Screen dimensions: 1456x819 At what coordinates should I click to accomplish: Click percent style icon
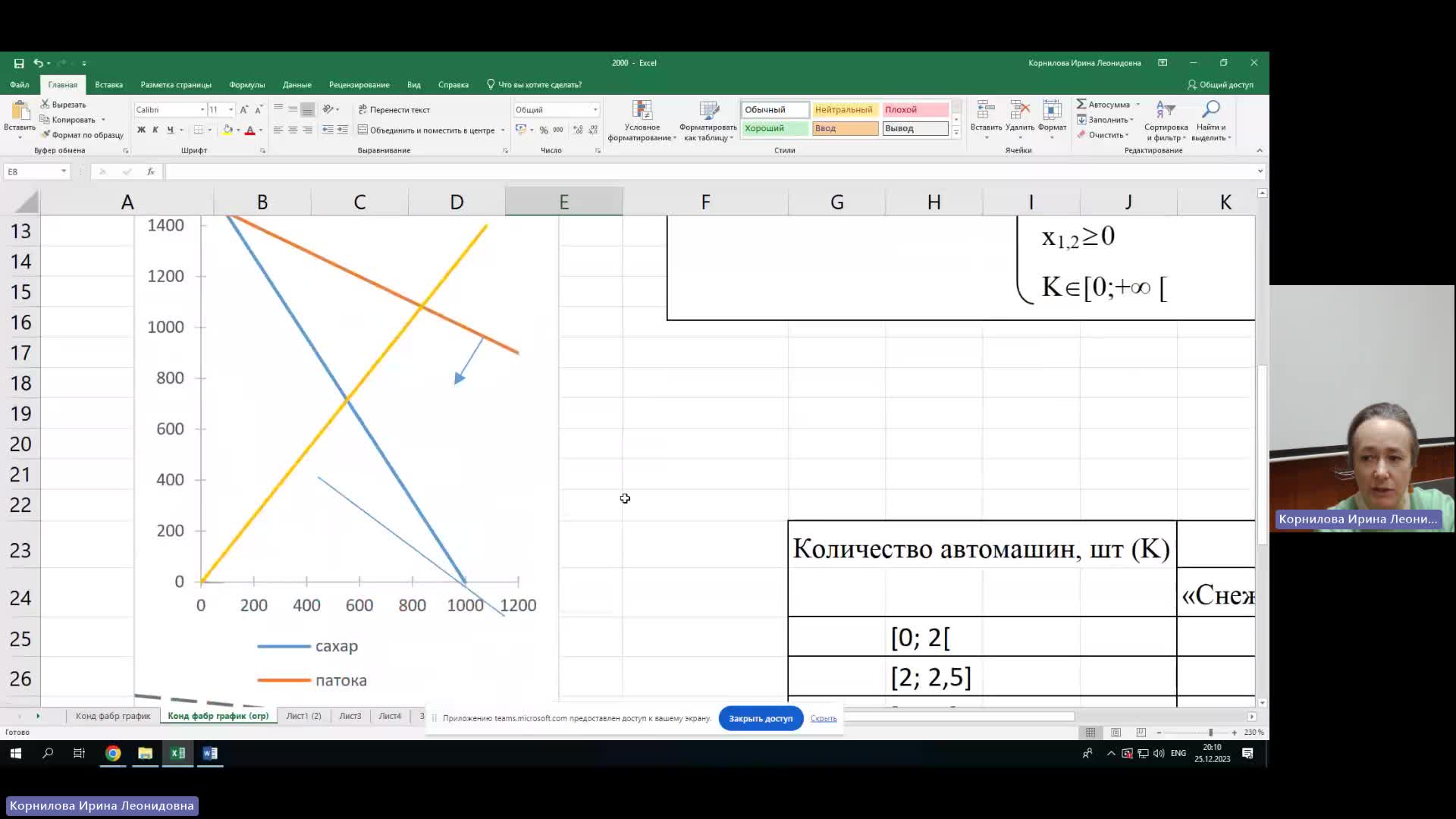(x=544, y=130)
